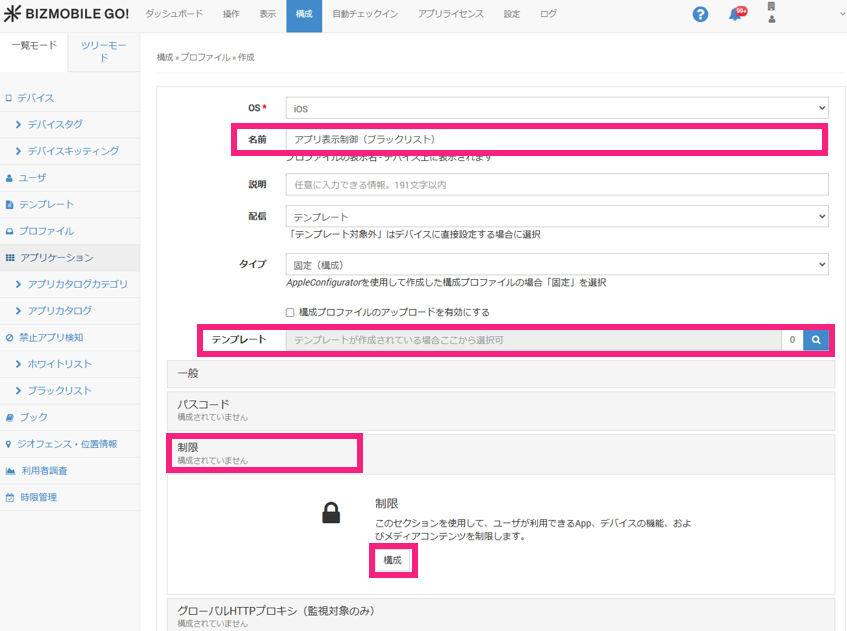The height and width of the screenshot is (631, 847).
Task: Open the アプリライセンス menu
Action: pyautogui.click(x=451, y=15)
